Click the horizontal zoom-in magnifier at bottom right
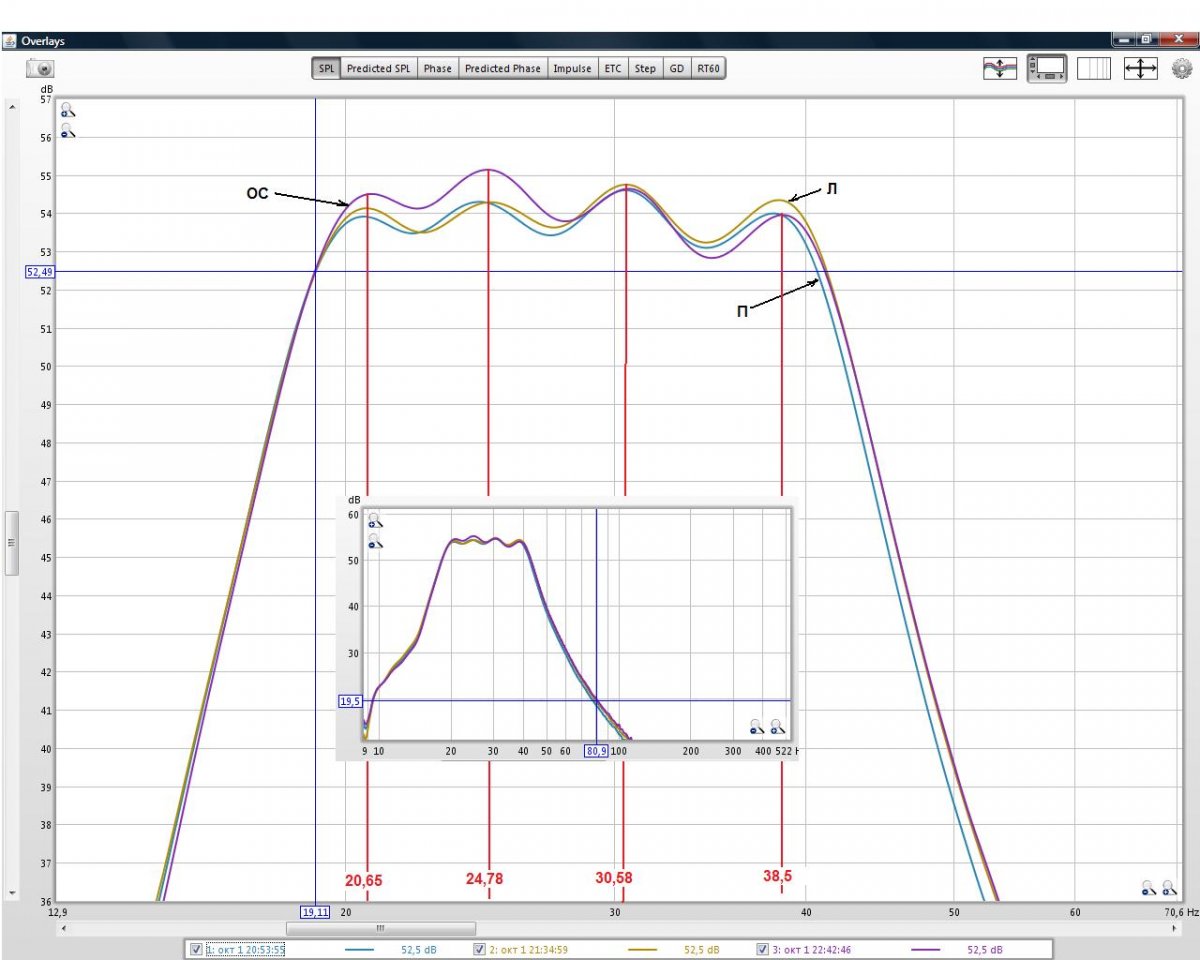 point(1169,887)
